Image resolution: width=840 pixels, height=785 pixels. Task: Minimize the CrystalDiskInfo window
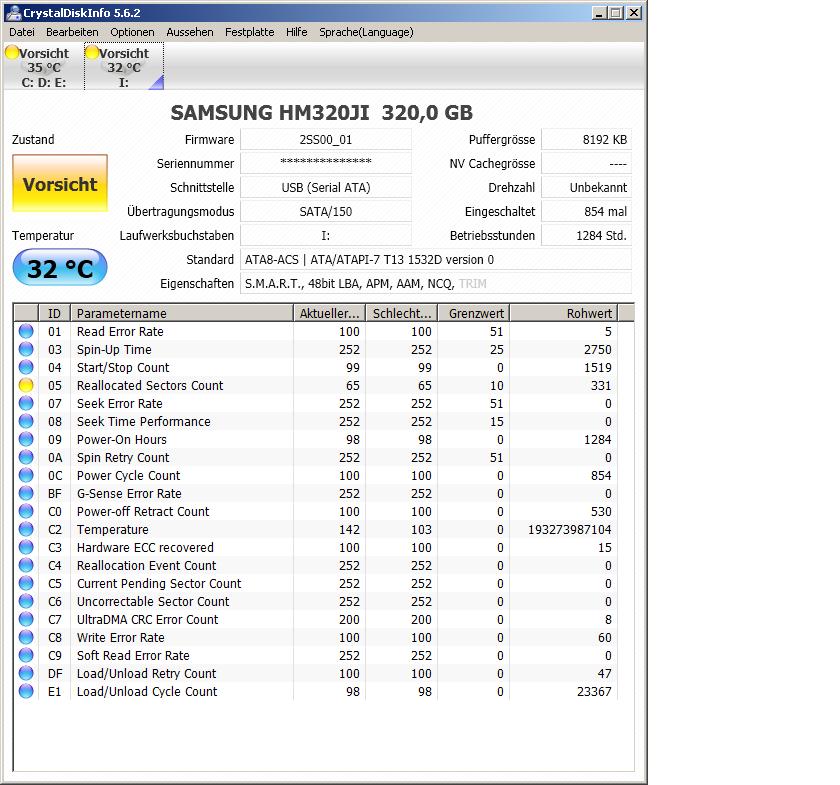point(599,13)
